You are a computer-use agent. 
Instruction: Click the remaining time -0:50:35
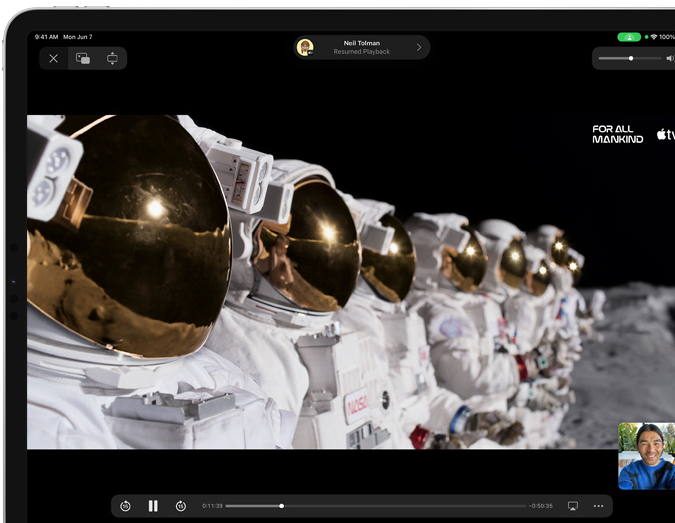[541, 506]
